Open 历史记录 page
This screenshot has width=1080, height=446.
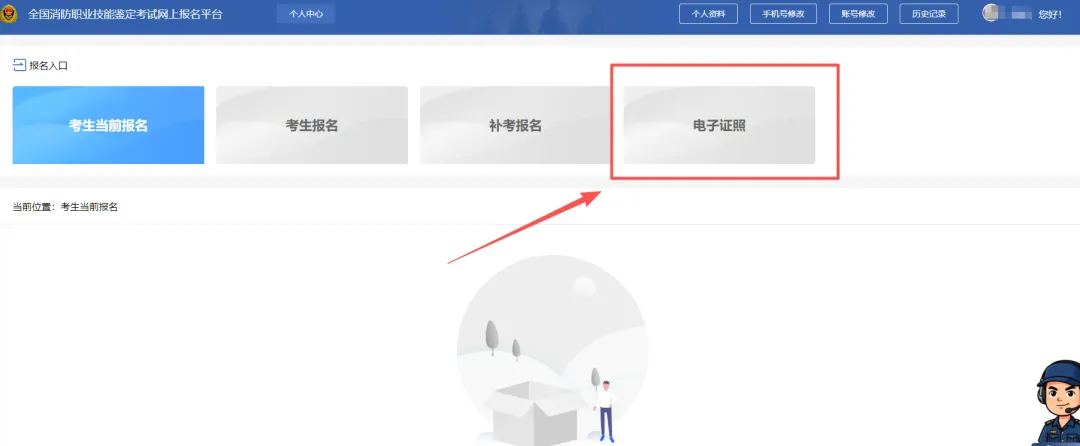click(x=928, y=14)
